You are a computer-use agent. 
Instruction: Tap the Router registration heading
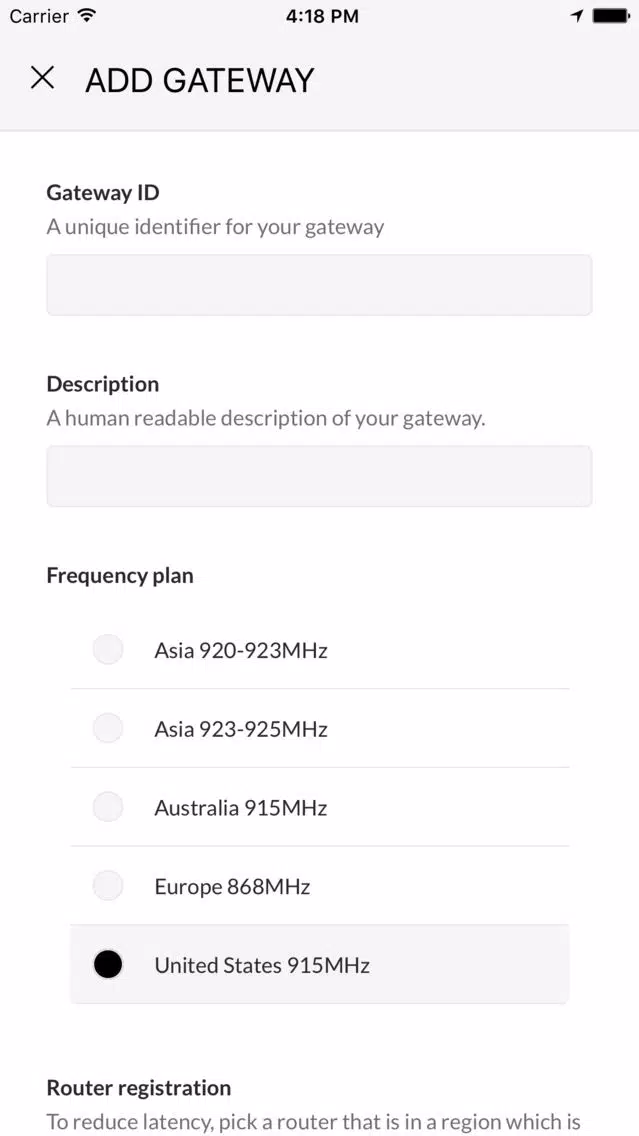(139, 1087)
